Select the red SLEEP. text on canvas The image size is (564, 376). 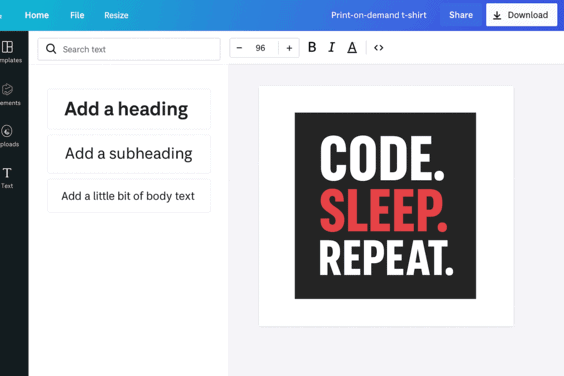pyautogui.click(x=383, y=210)
